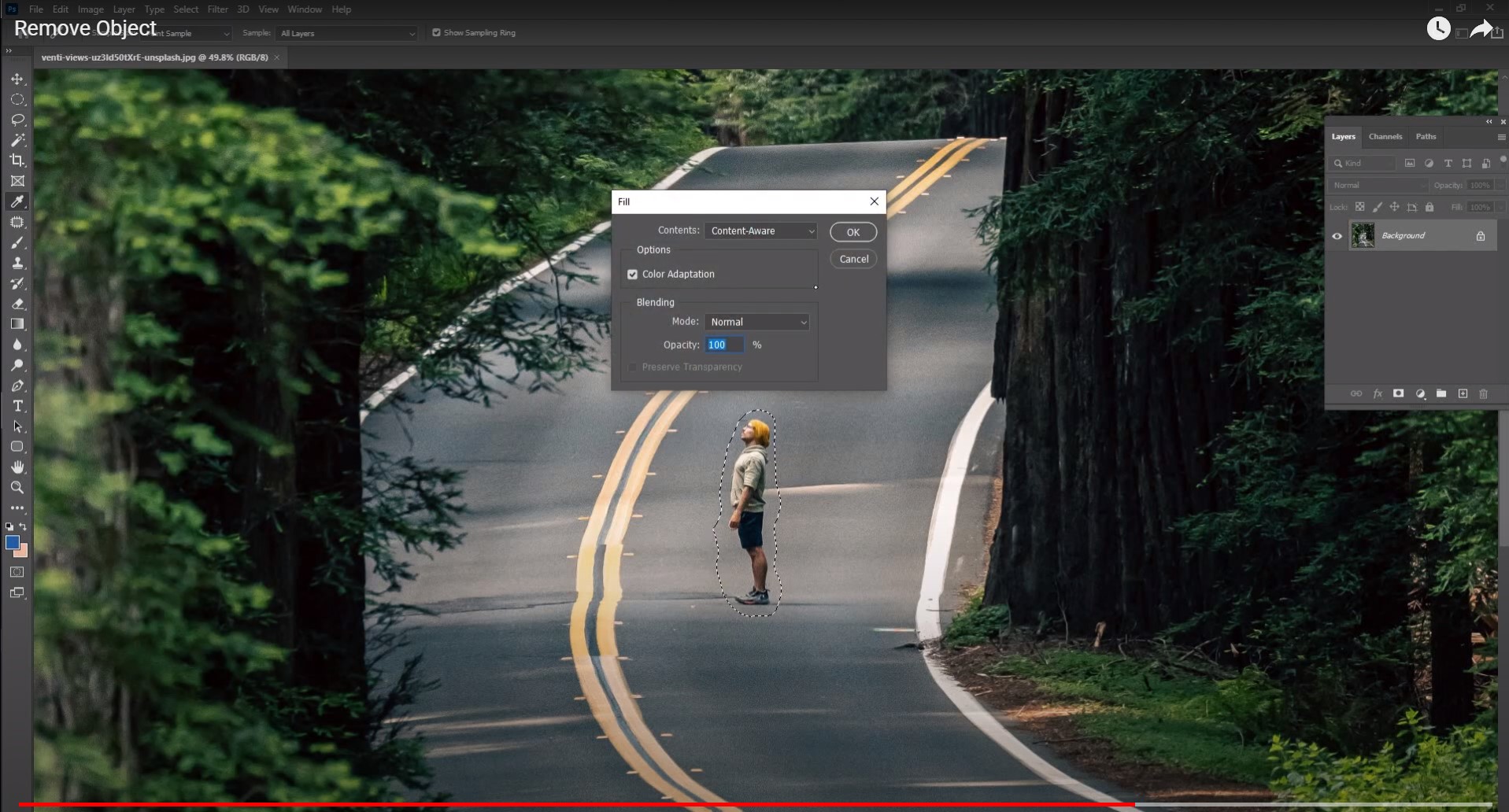1509x812 pixels.
Task: Switch to the Channels tab
Action: click(x=1385, y=137)
